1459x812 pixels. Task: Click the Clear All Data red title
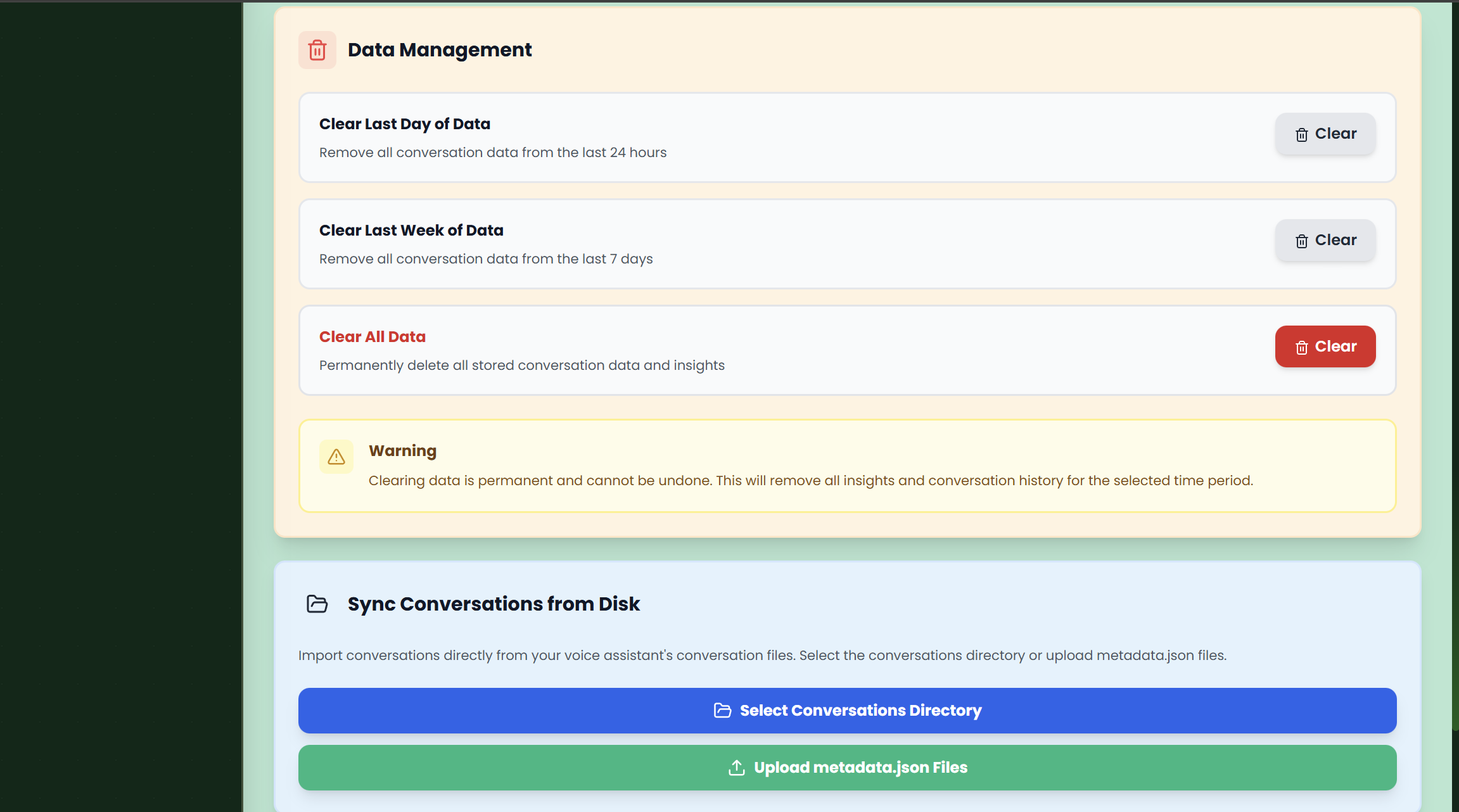[372, 337]
